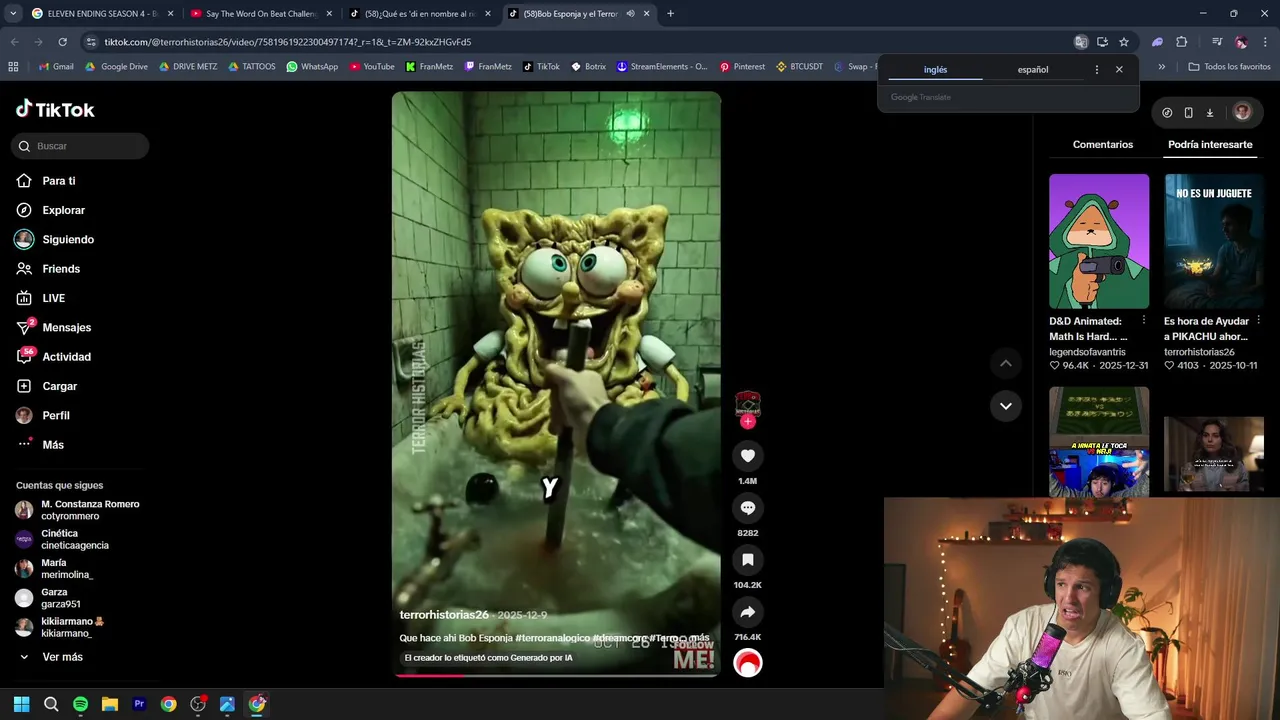Share video with arrow icon

(x=747, y=612)
